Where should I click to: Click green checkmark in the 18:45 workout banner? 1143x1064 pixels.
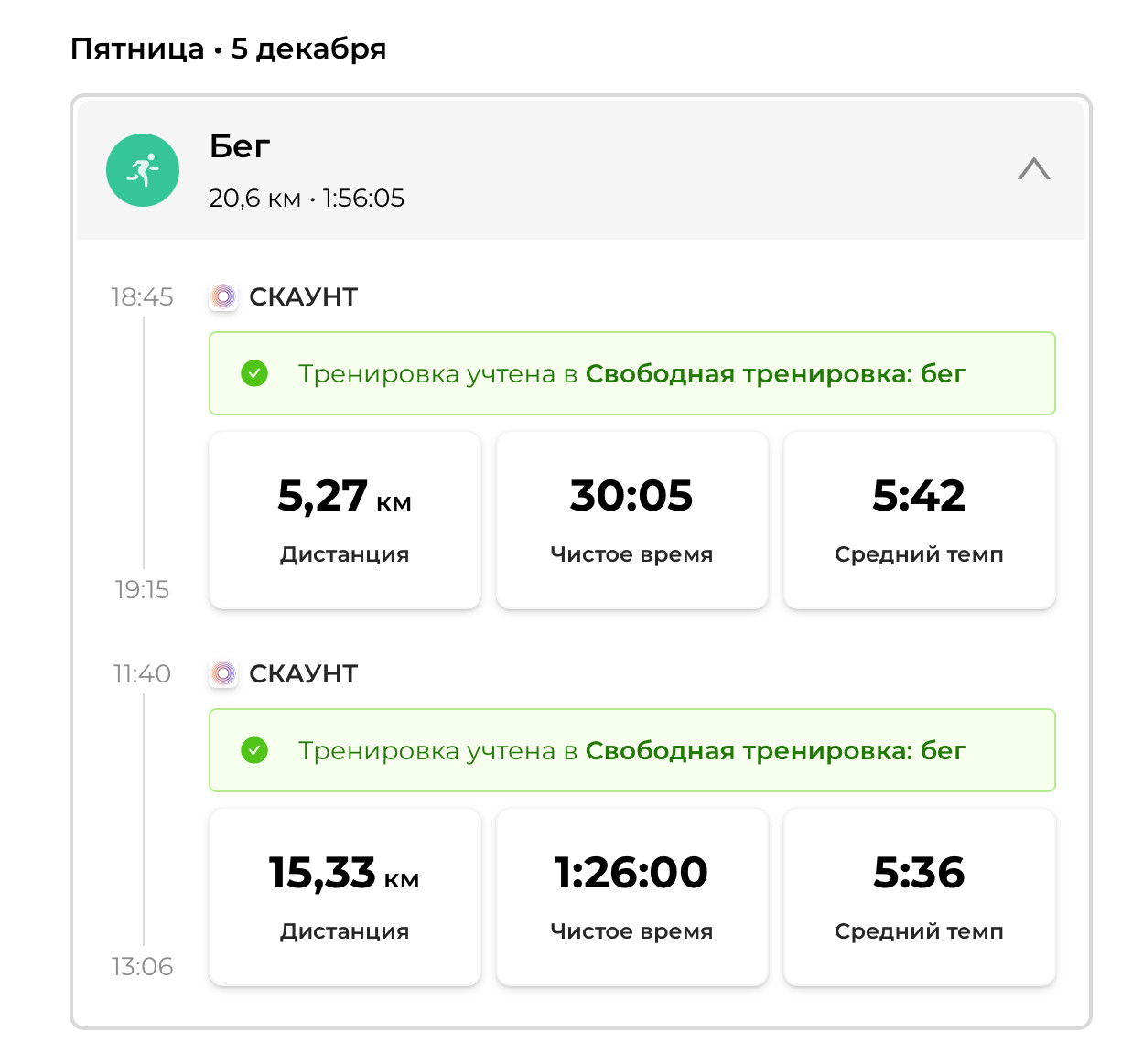coord(254,373)
